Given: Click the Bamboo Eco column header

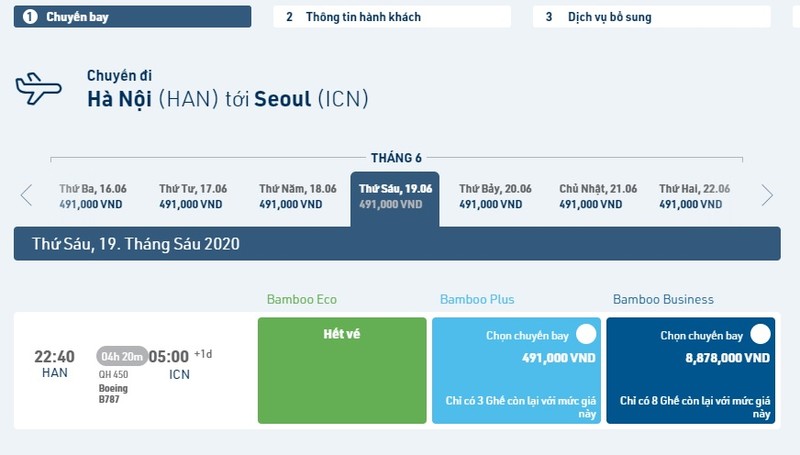Looking at the screenshot, I should [302, 299].
